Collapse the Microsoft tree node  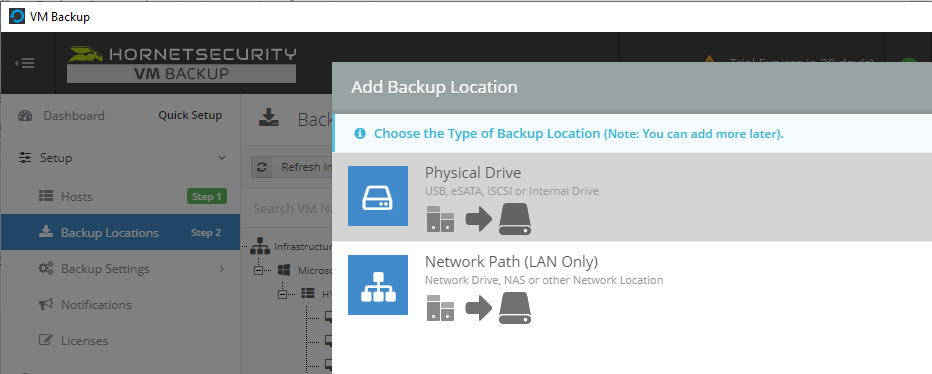tap(259, 271)
